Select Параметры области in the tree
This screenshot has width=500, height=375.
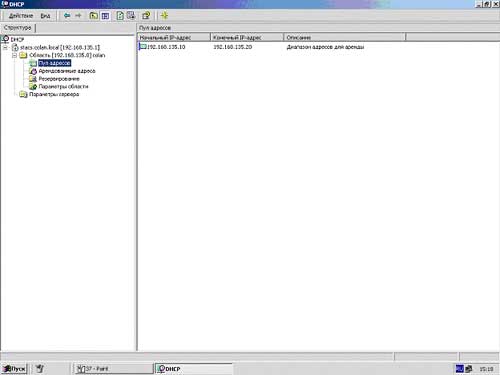(x=63, y=86)
